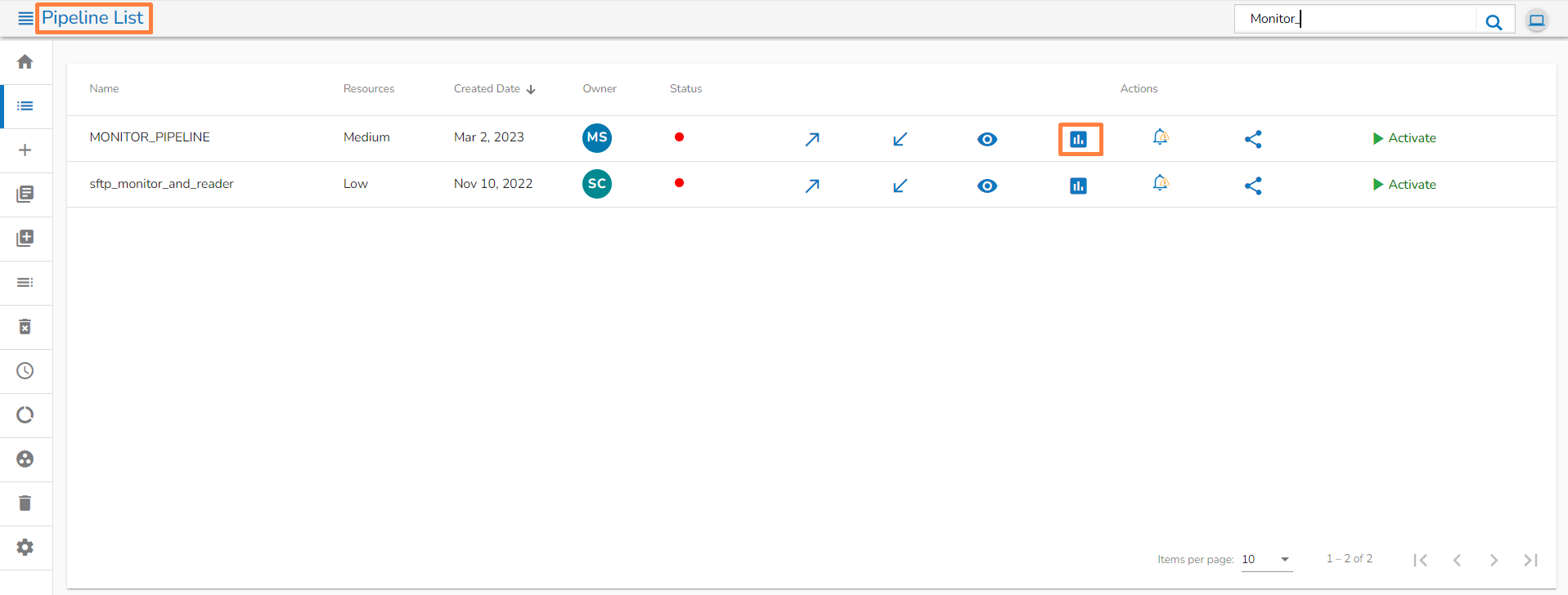Open monitoring chart icon for MONITOR_PIPELINE
This screenshot has width=1568, height=595.
[1078, 140]
